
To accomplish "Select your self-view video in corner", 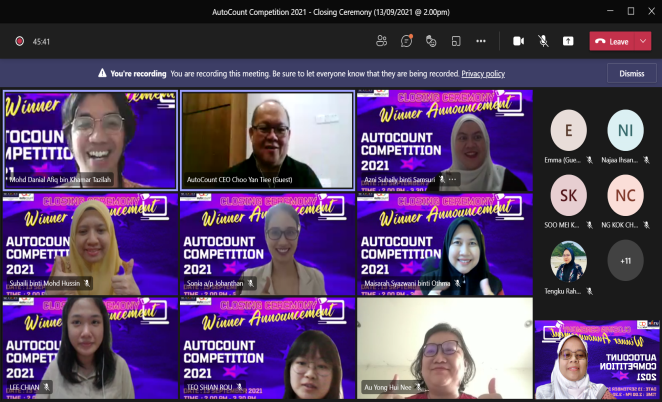I will pos(597,360).
